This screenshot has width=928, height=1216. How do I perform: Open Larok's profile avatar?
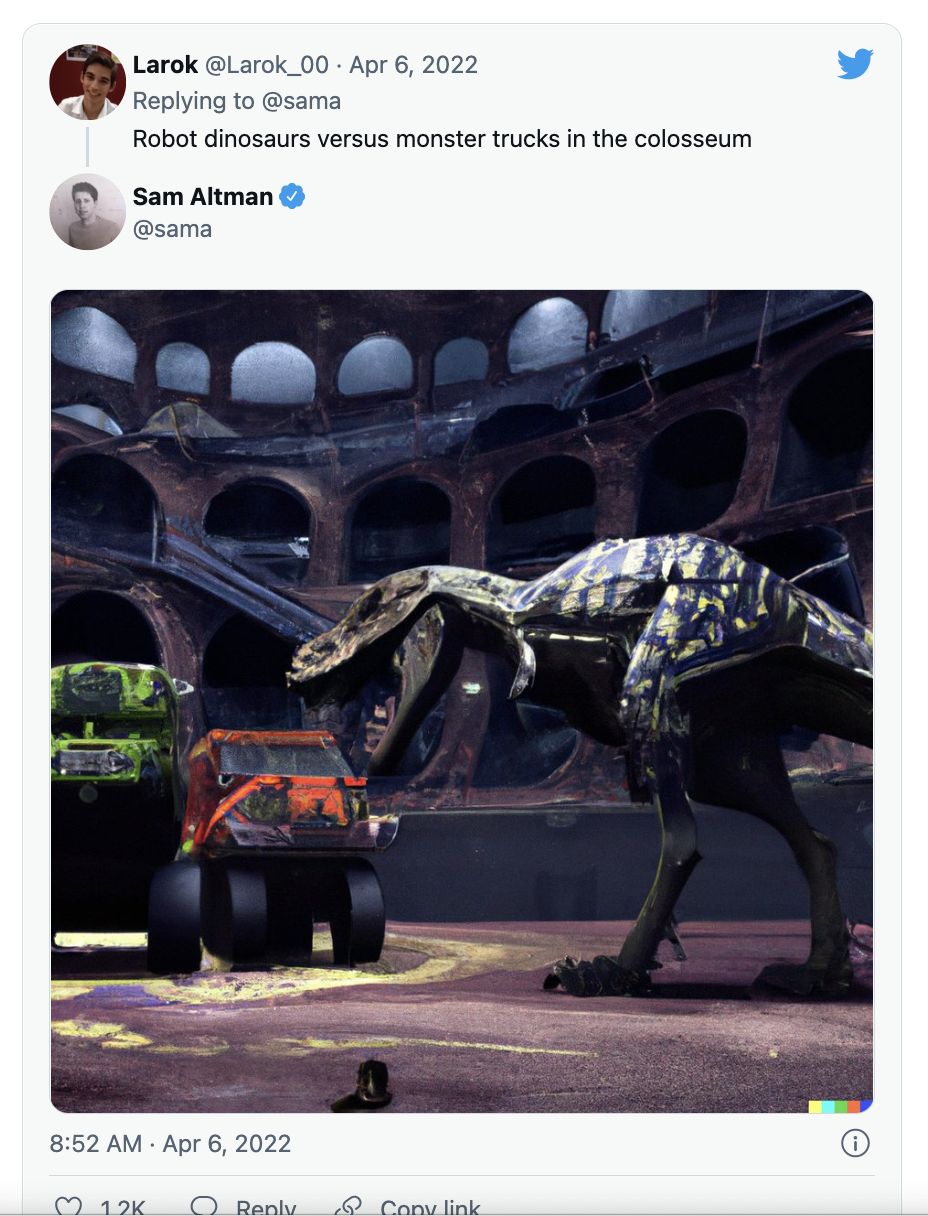(87, 82)
